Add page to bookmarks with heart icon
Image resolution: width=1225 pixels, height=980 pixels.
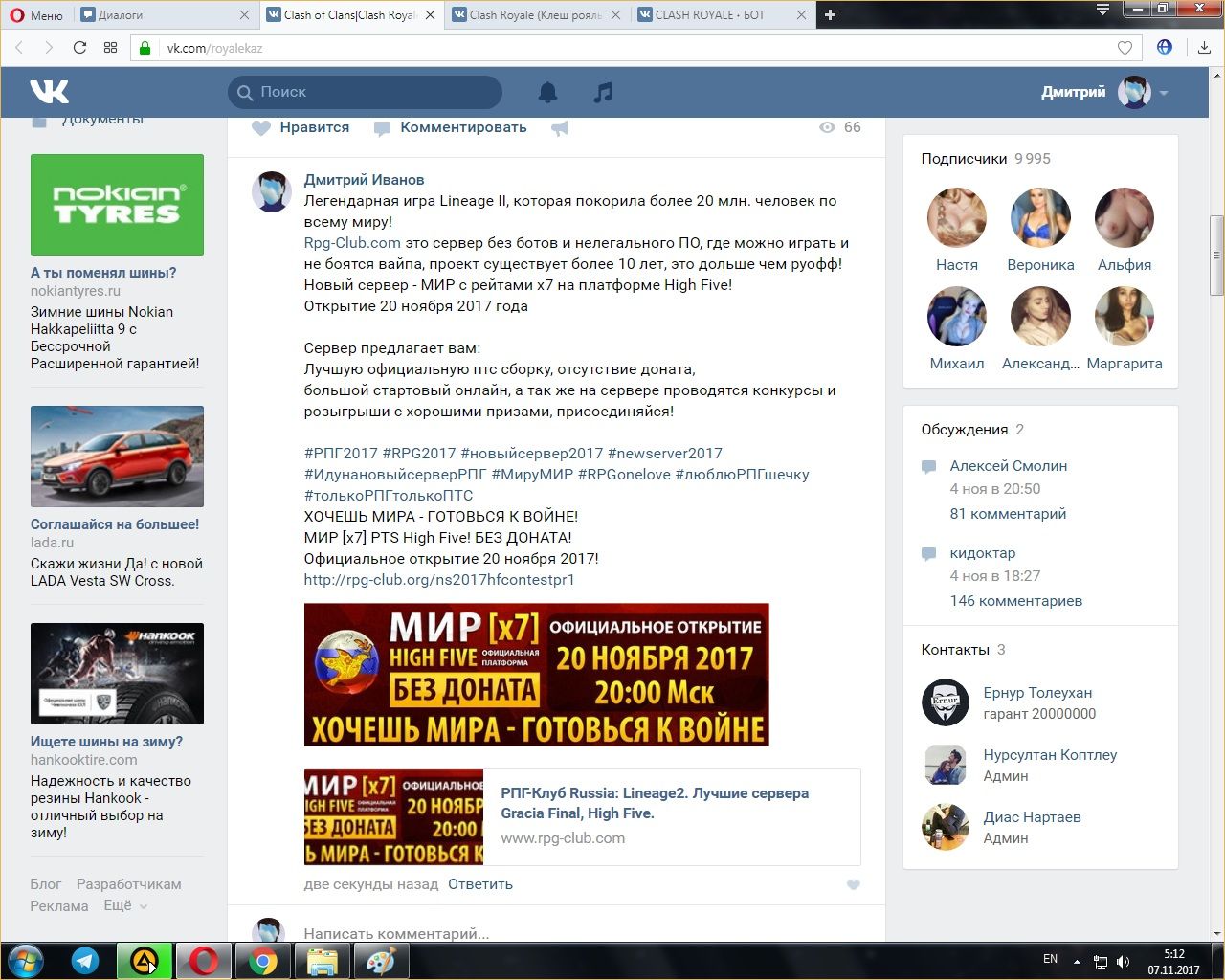tap(1125, 48)
